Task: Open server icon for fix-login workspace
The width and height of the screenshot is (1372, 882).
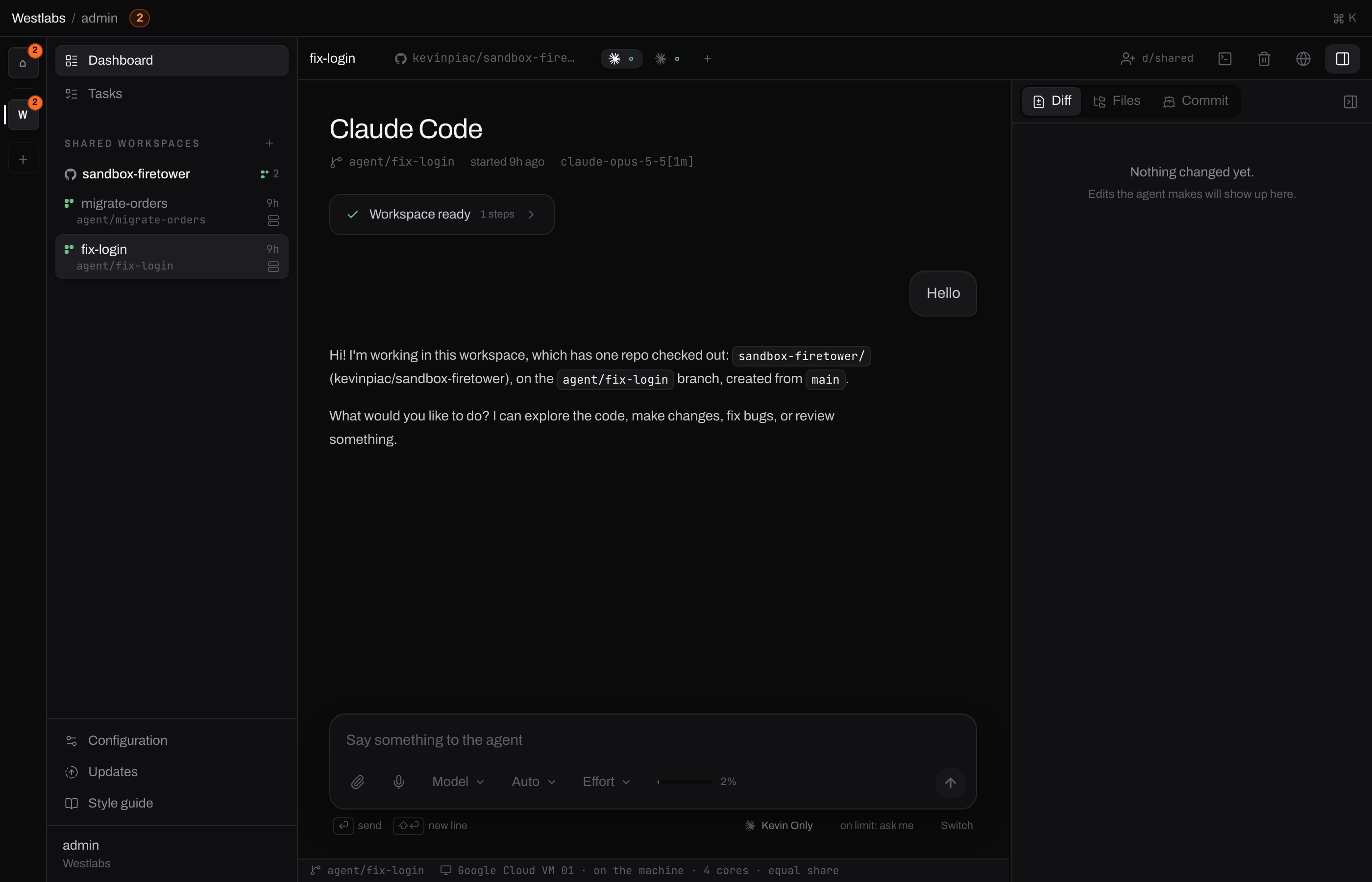Action: (x=273, y=267)
